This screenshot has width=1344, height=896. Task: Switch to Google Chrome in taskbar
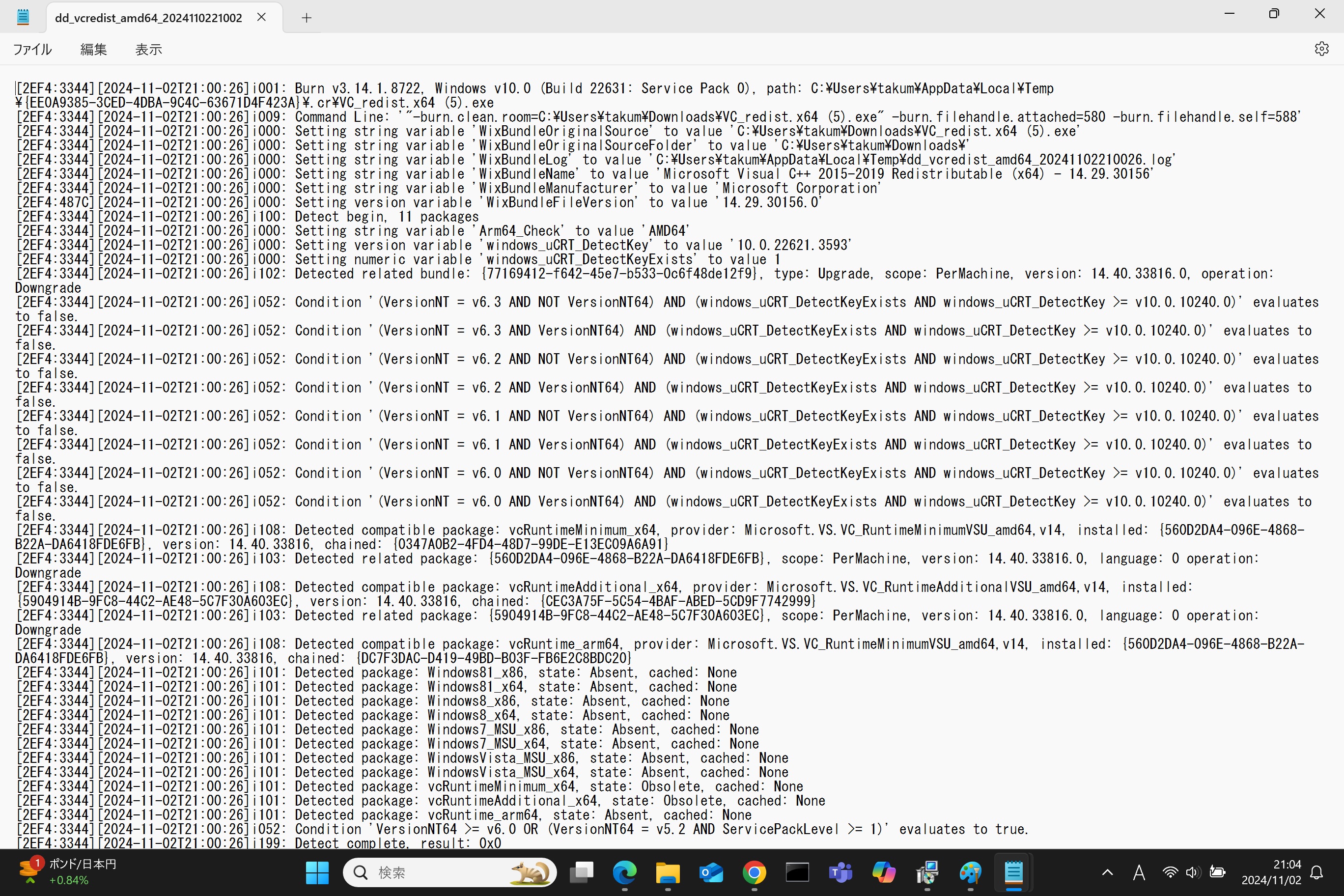tap(755, 872)
